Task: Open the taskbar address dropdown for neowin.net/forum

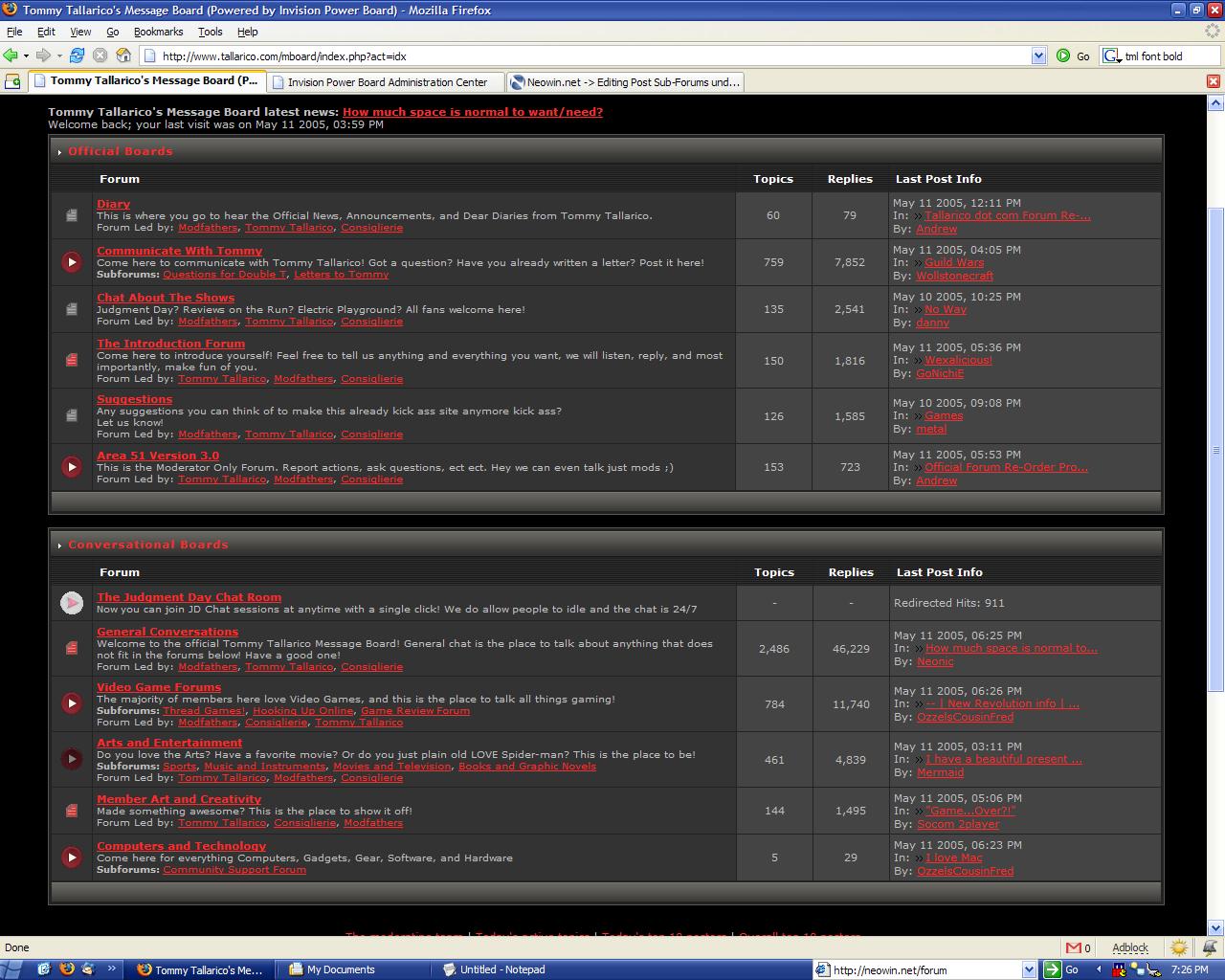Action: point(1030,969)
